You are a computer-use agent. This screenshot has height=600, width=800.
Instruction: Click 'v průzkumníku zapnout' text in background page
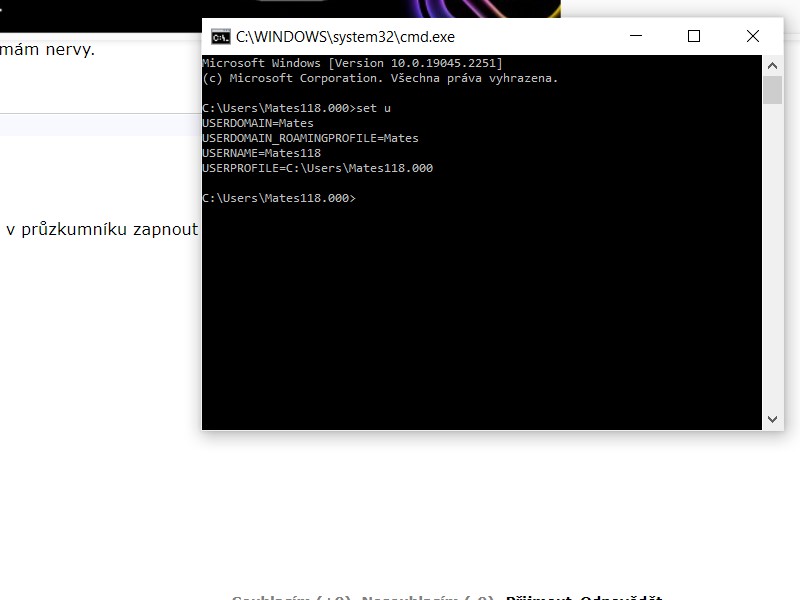[102, 230]
